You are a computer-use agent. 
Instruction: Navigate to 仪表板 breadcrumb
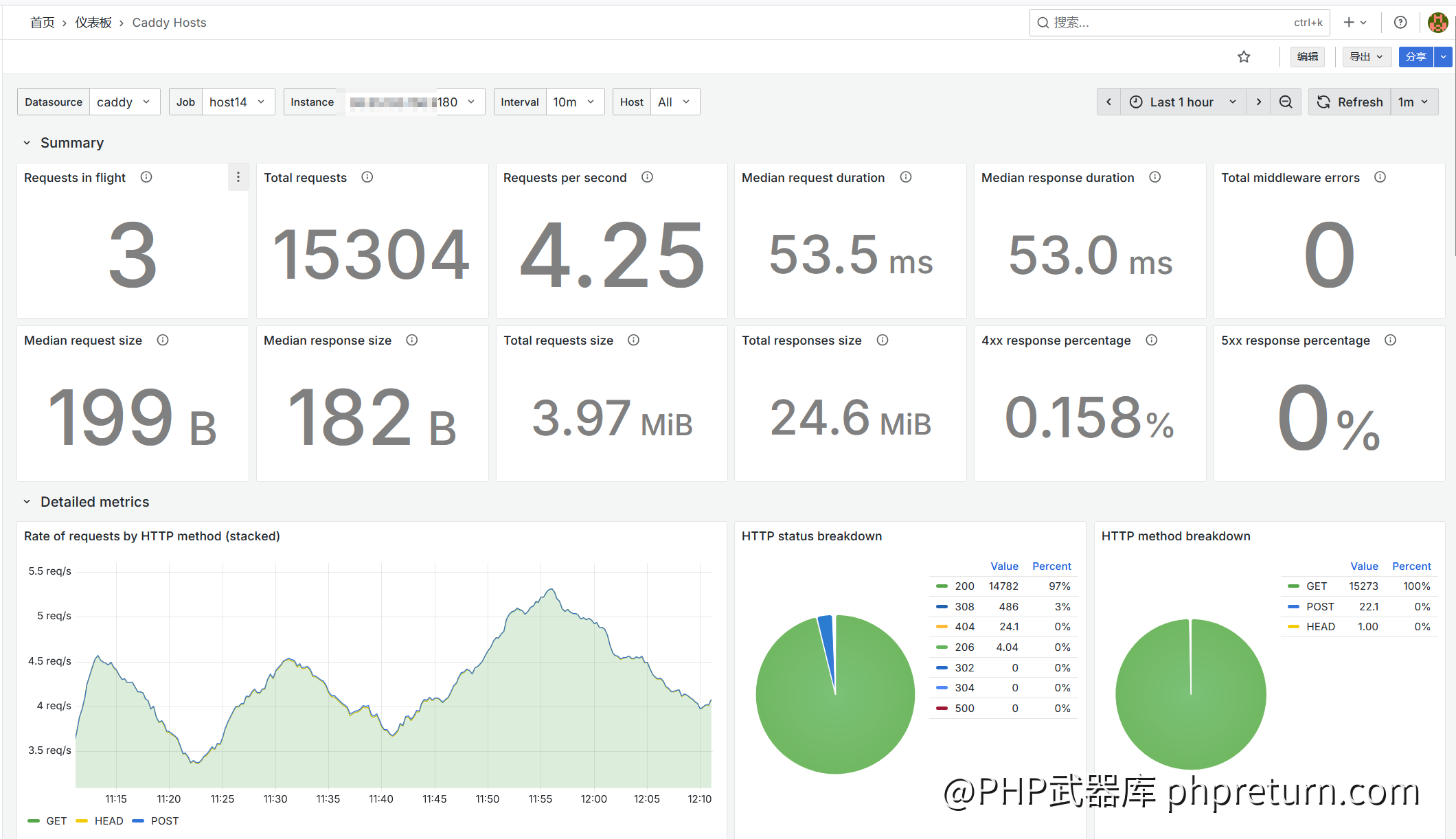coord(93,23)
